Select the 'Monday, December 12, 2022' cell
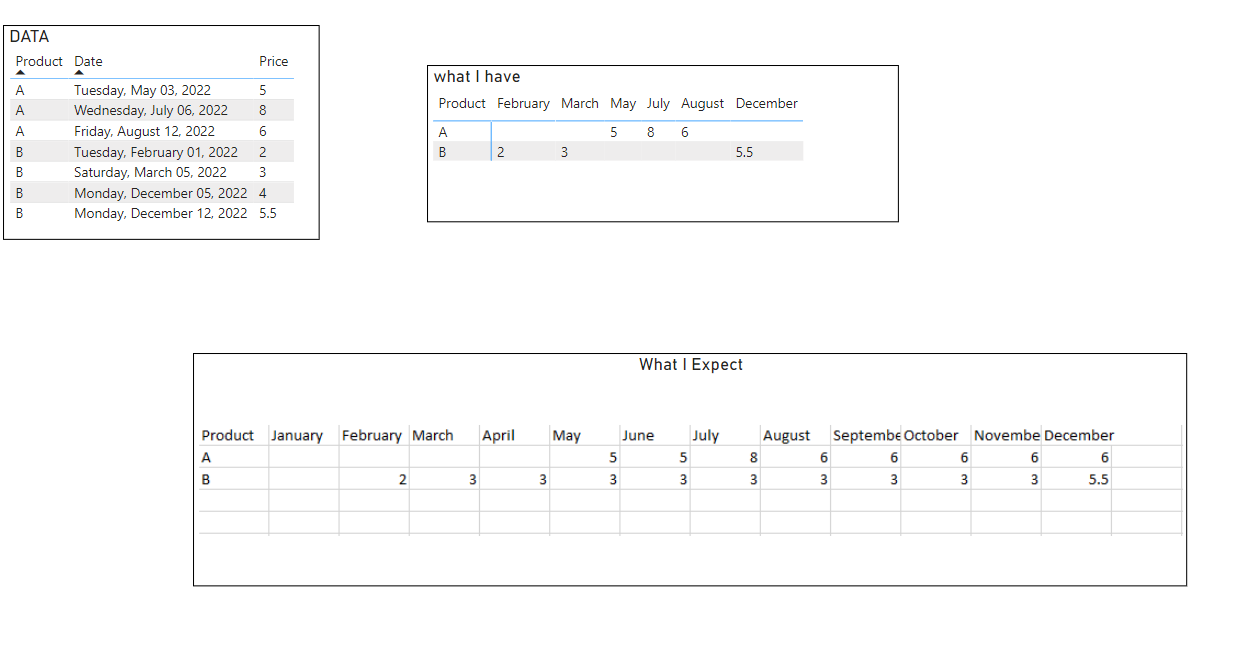 (160, 213)
